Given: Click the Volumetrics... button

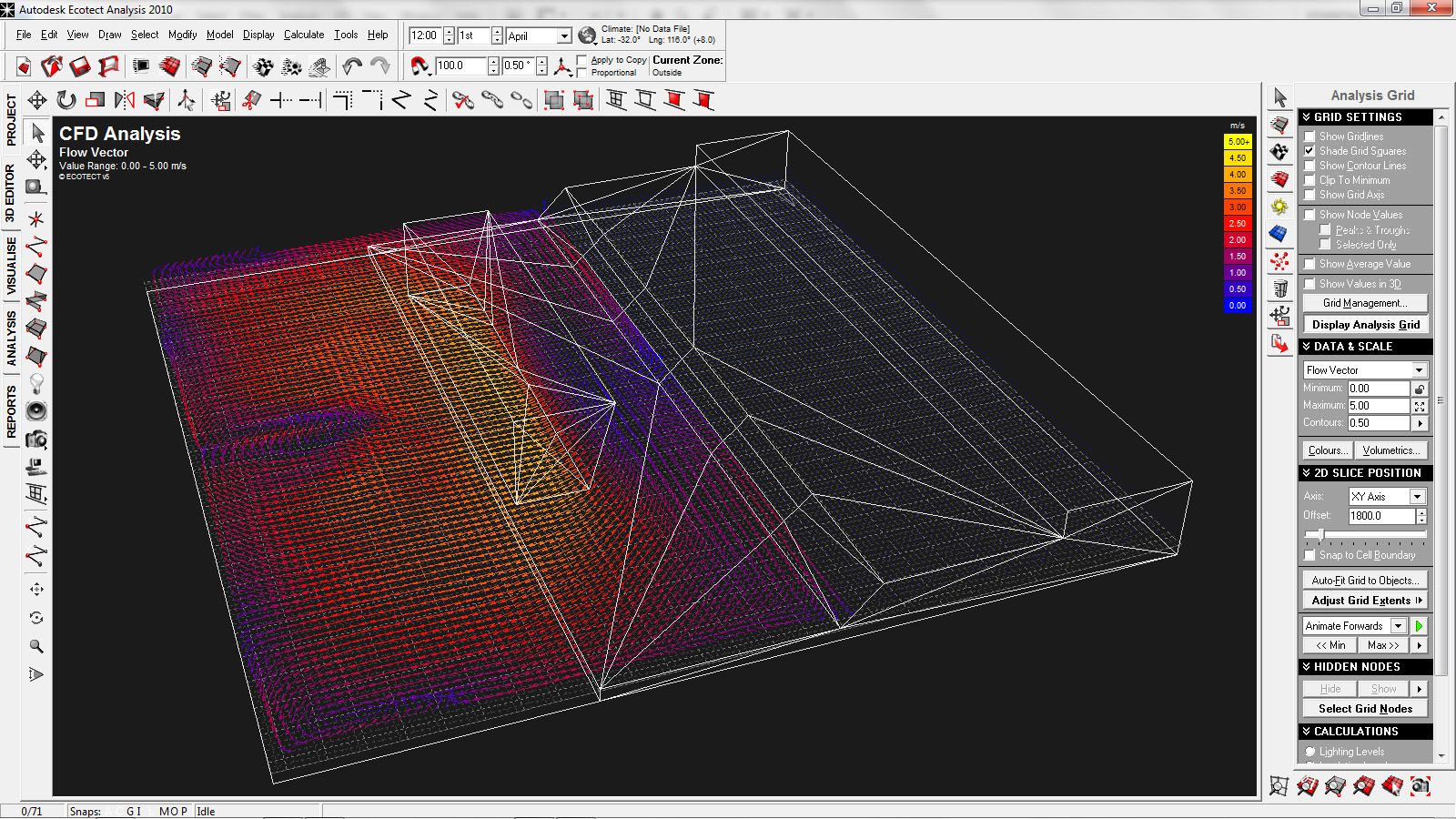Looking at the screenshot, I should coord(1390,450).
